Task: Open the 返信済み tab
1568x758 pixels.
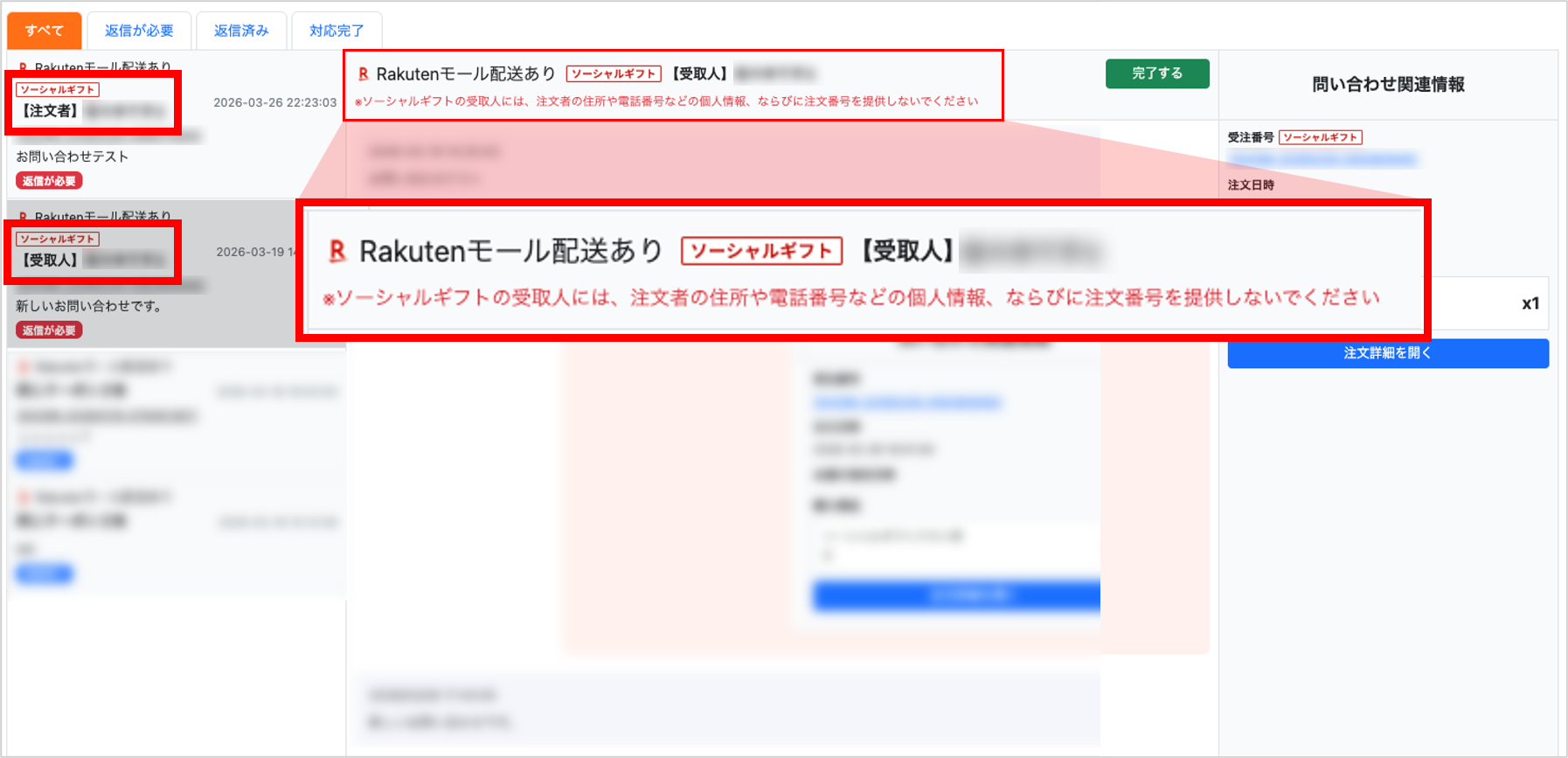Action: pos(241,31)
